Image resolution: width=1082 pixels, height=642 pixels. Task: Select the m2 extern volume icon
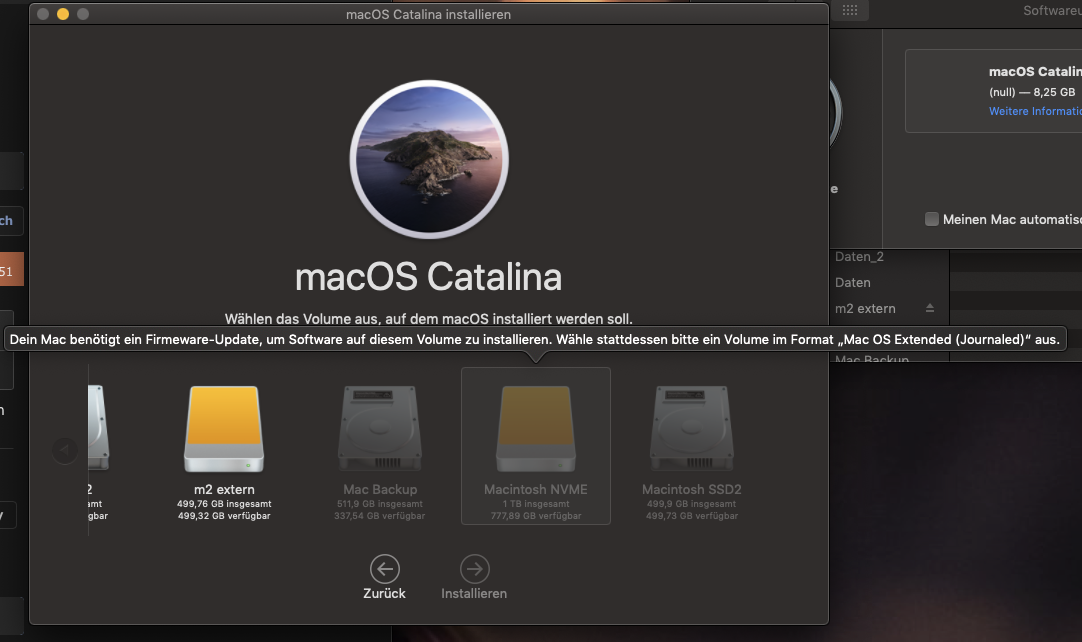tap(224, 429)
